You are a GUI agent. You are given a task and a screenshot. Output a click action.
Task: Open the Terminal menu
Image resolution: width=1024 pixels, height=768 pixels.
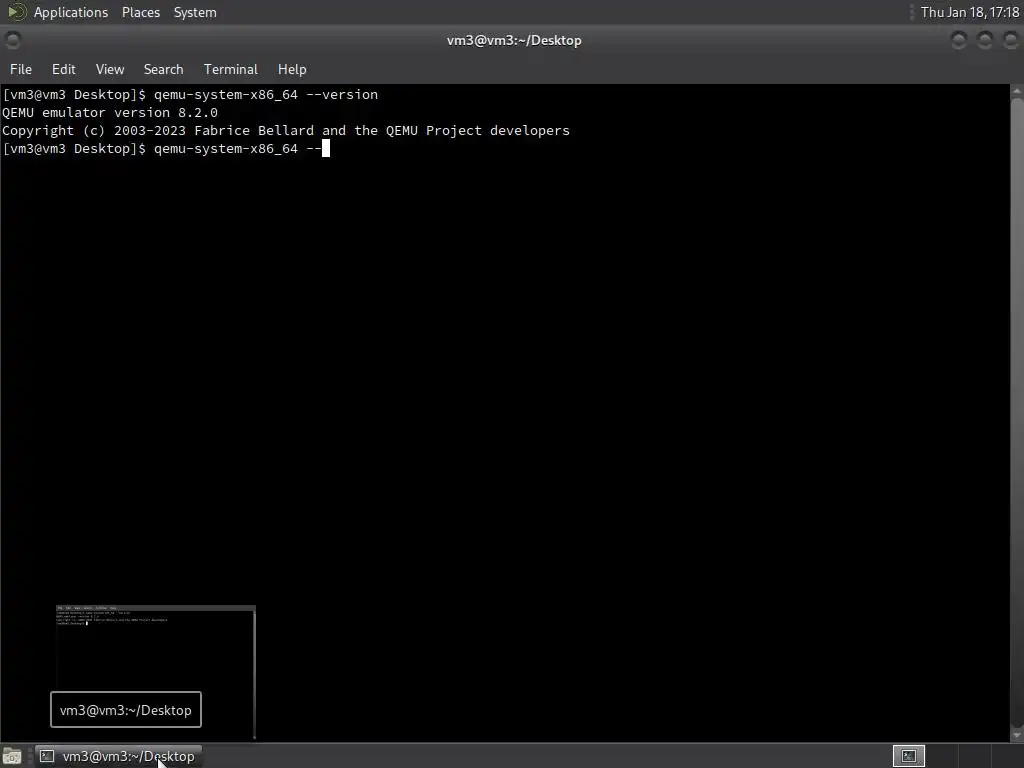click(x=231, y=69)
